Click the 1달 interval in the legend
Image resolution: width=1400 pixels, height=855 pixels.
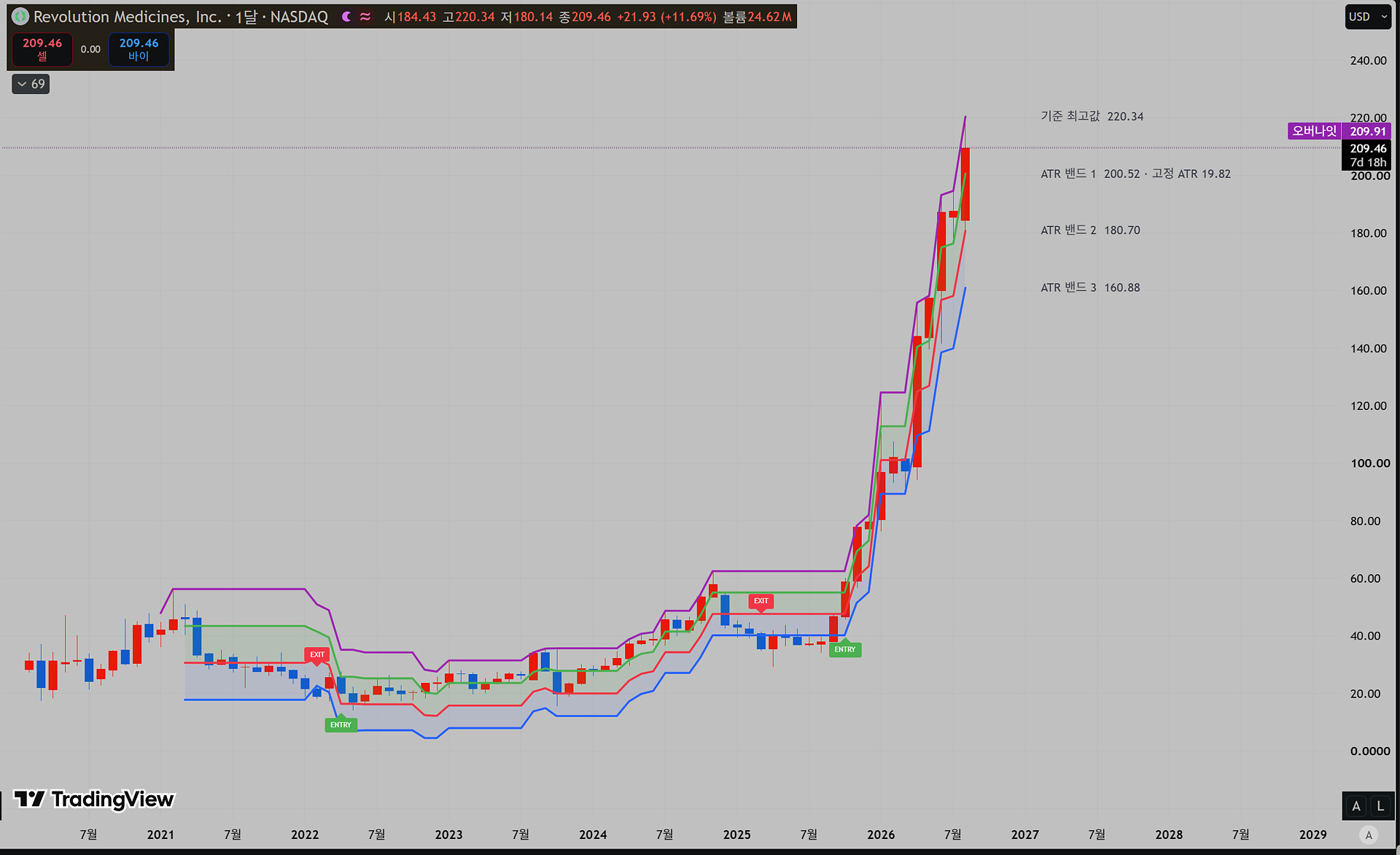pos(246,17)
